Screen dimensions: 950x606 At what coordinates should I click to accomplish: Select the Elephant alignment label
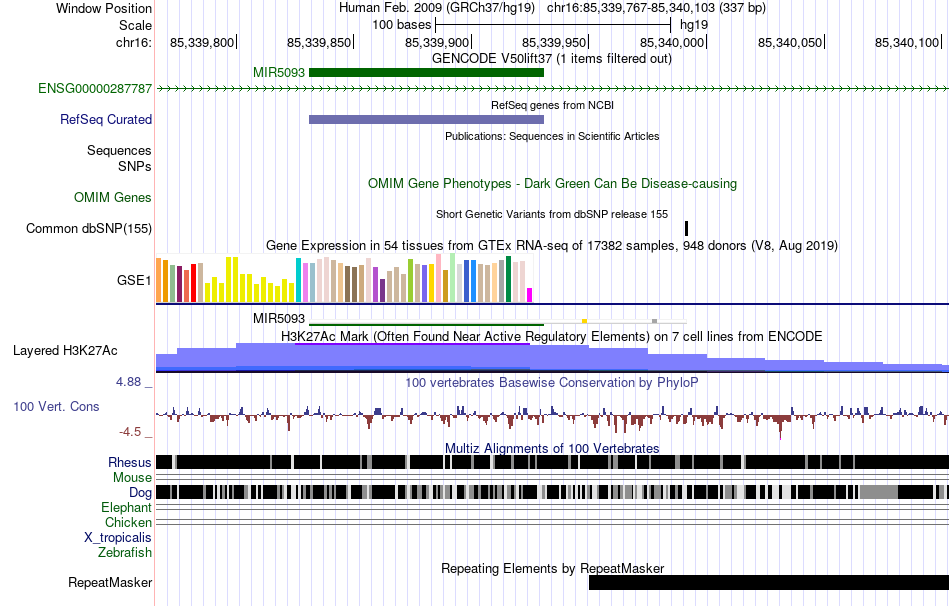coord(126,507)
